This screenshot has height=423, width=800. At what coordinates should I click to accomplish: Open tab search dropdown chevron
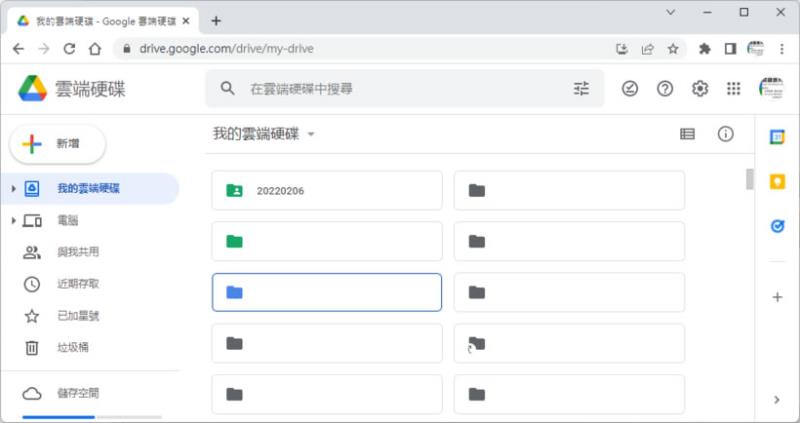[x=670, y=12]
